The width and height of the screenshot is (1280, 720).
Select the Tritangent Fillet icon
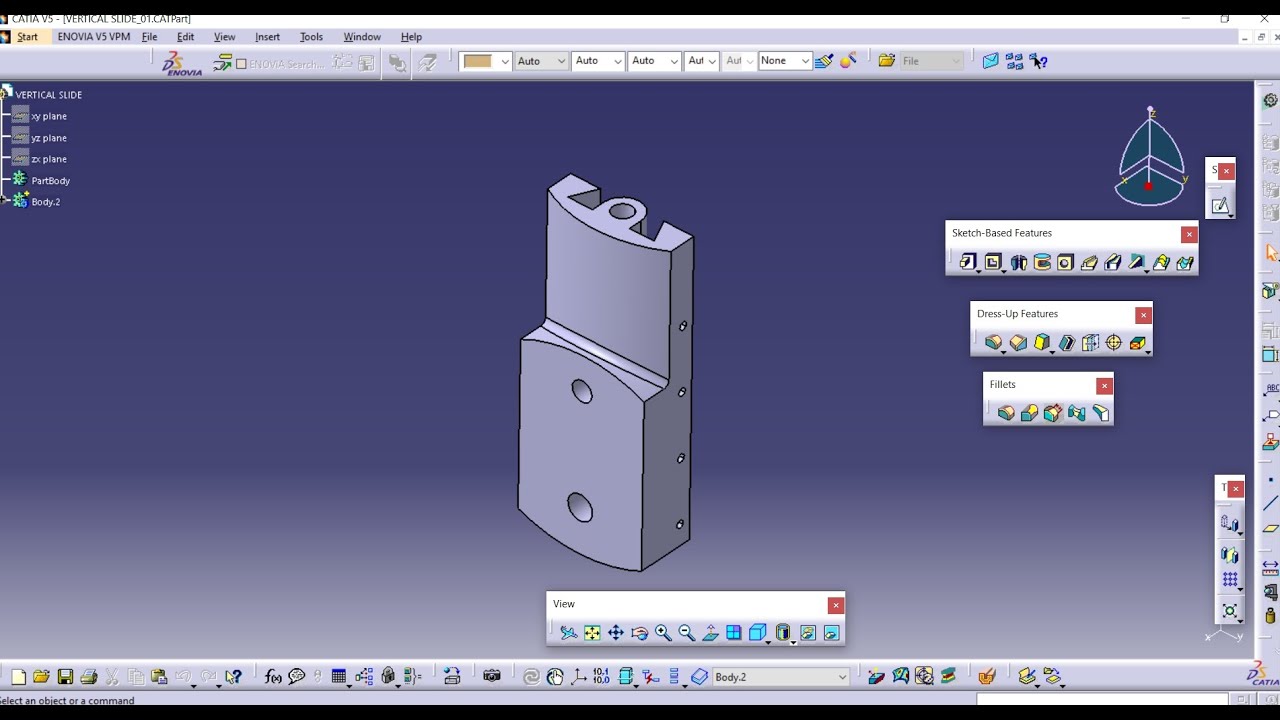click(1101, 413)
